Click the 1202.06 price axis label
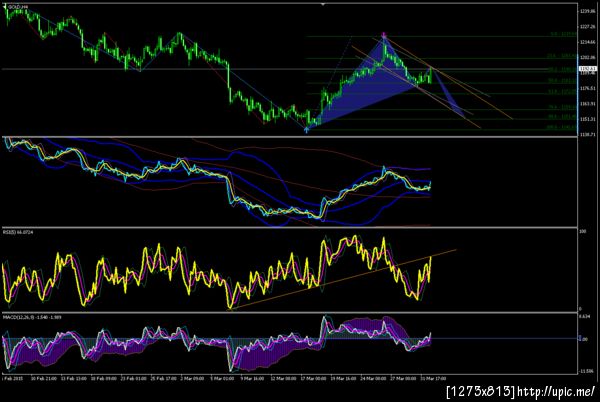The height and width of the screenshot is (402, 600). click(587, 58)
